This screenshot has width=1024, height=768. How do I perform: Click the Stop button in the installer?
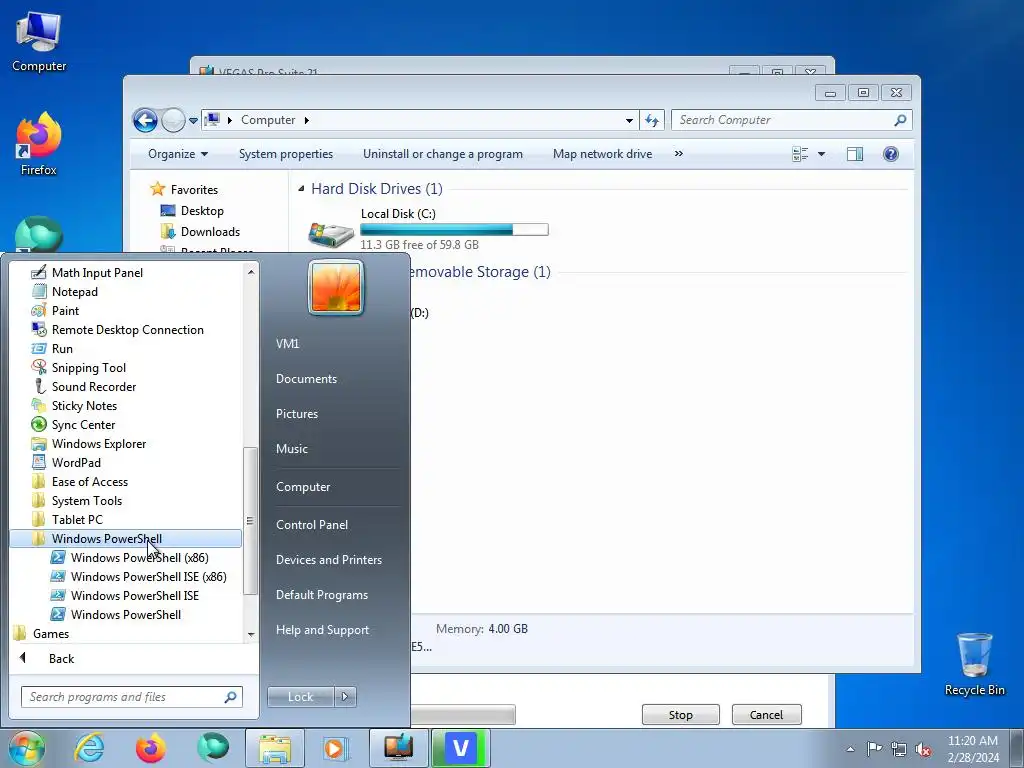click(x=680, y=714)
